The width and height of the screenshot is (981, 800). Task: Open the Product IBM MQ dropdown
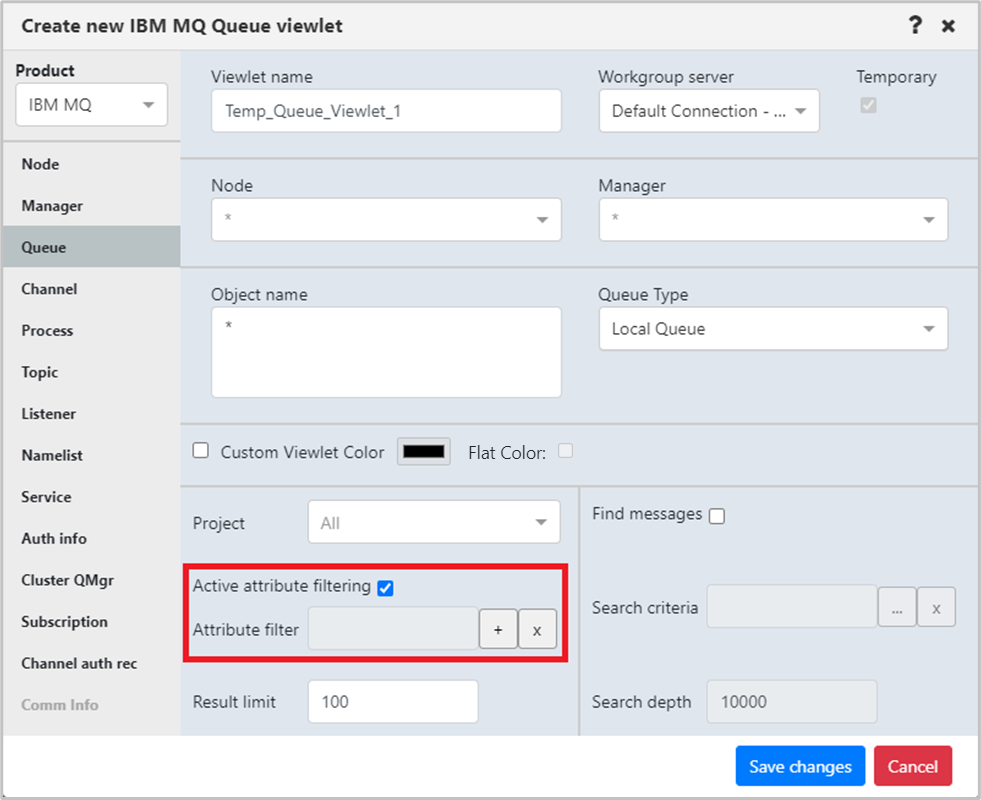(x=91, y=104)
